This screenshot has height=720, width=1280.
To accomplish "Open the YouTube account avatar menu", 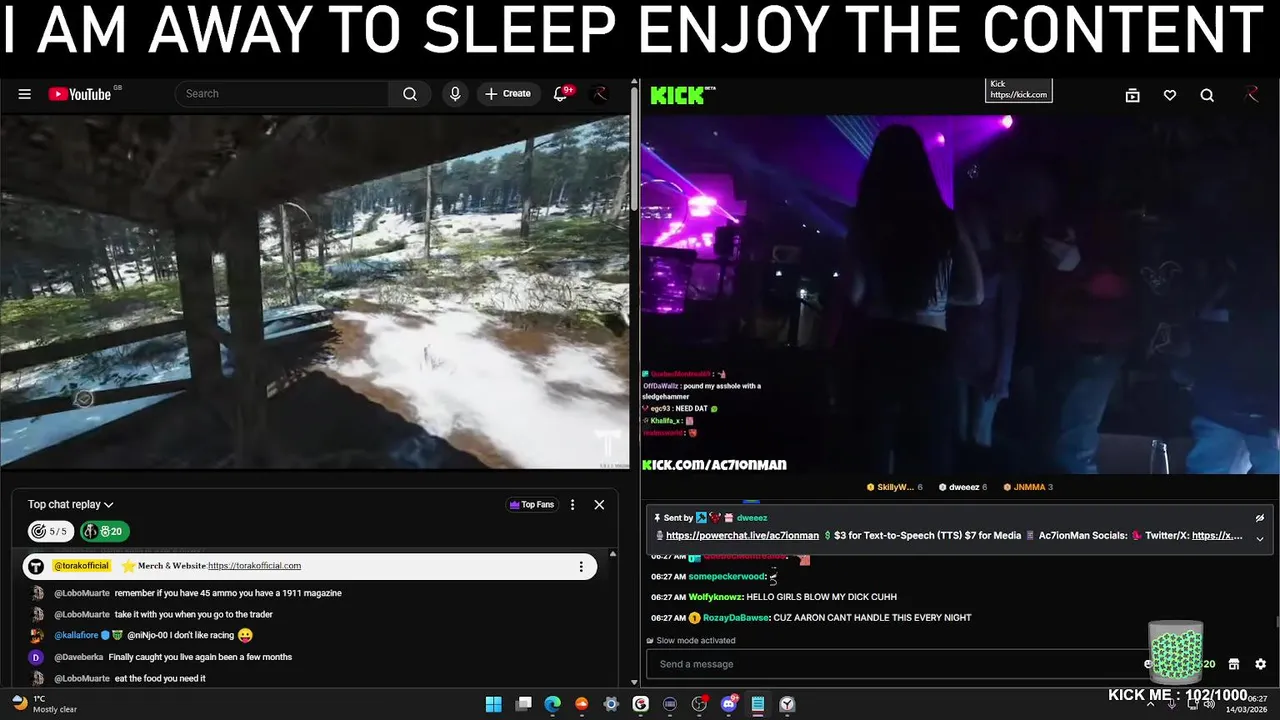I will (599, 94).
